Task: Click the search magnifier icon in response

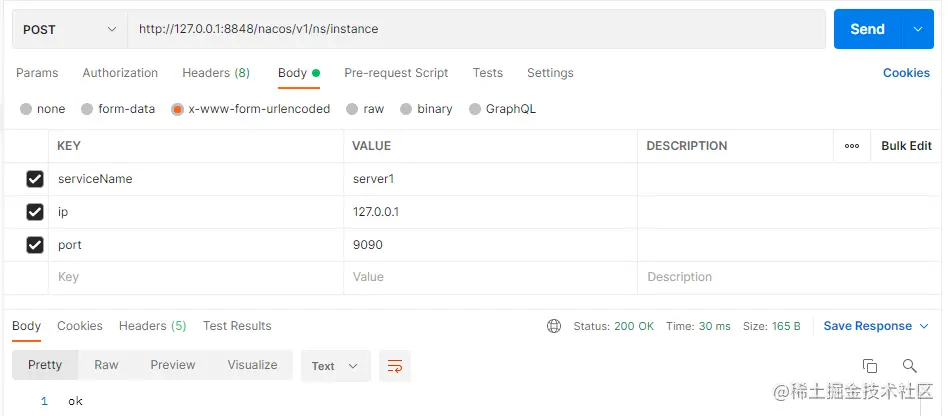Action: (x=909, y=366)
